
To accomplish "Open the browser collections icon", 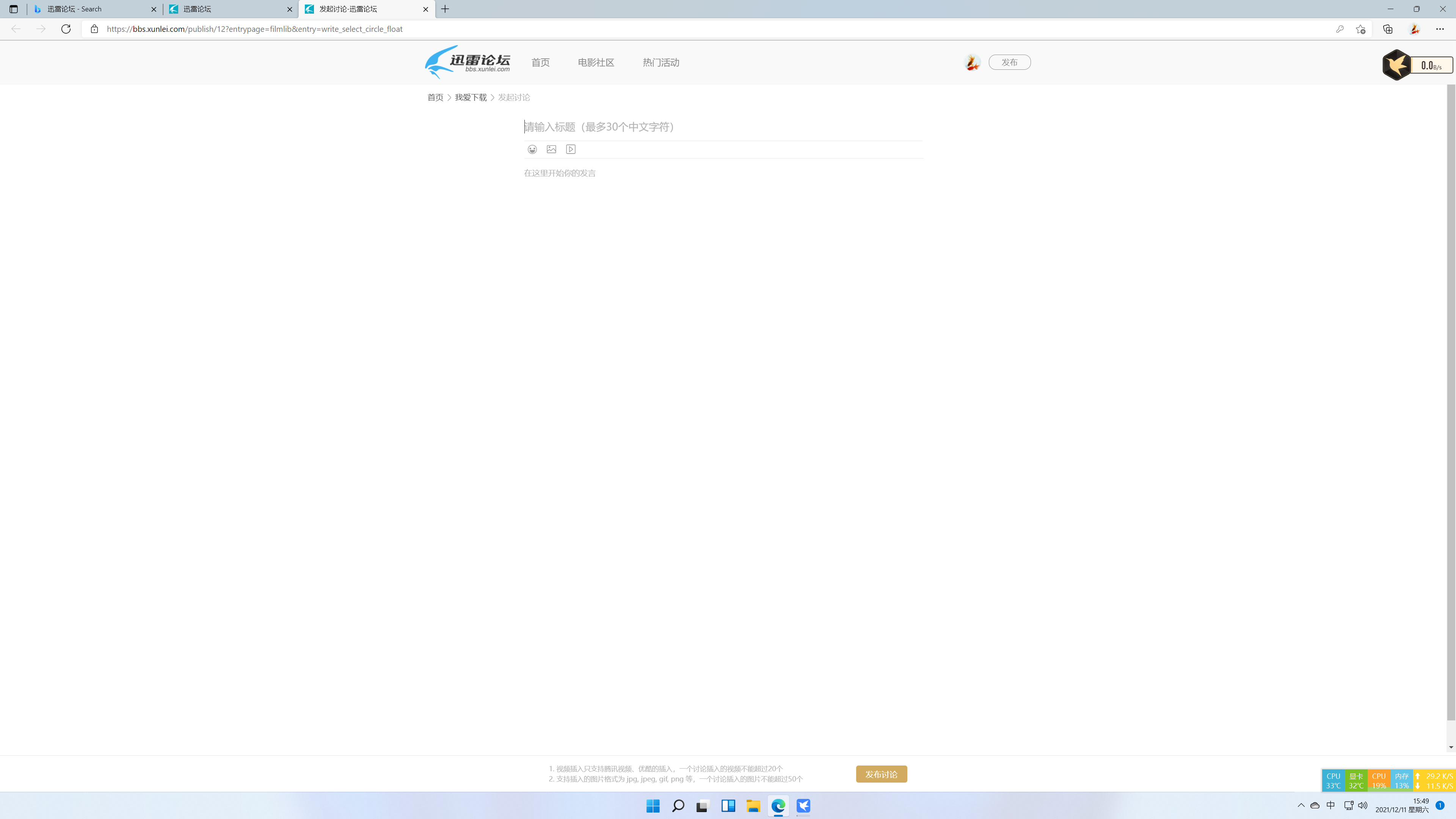I will click(x=1388, y=29).
